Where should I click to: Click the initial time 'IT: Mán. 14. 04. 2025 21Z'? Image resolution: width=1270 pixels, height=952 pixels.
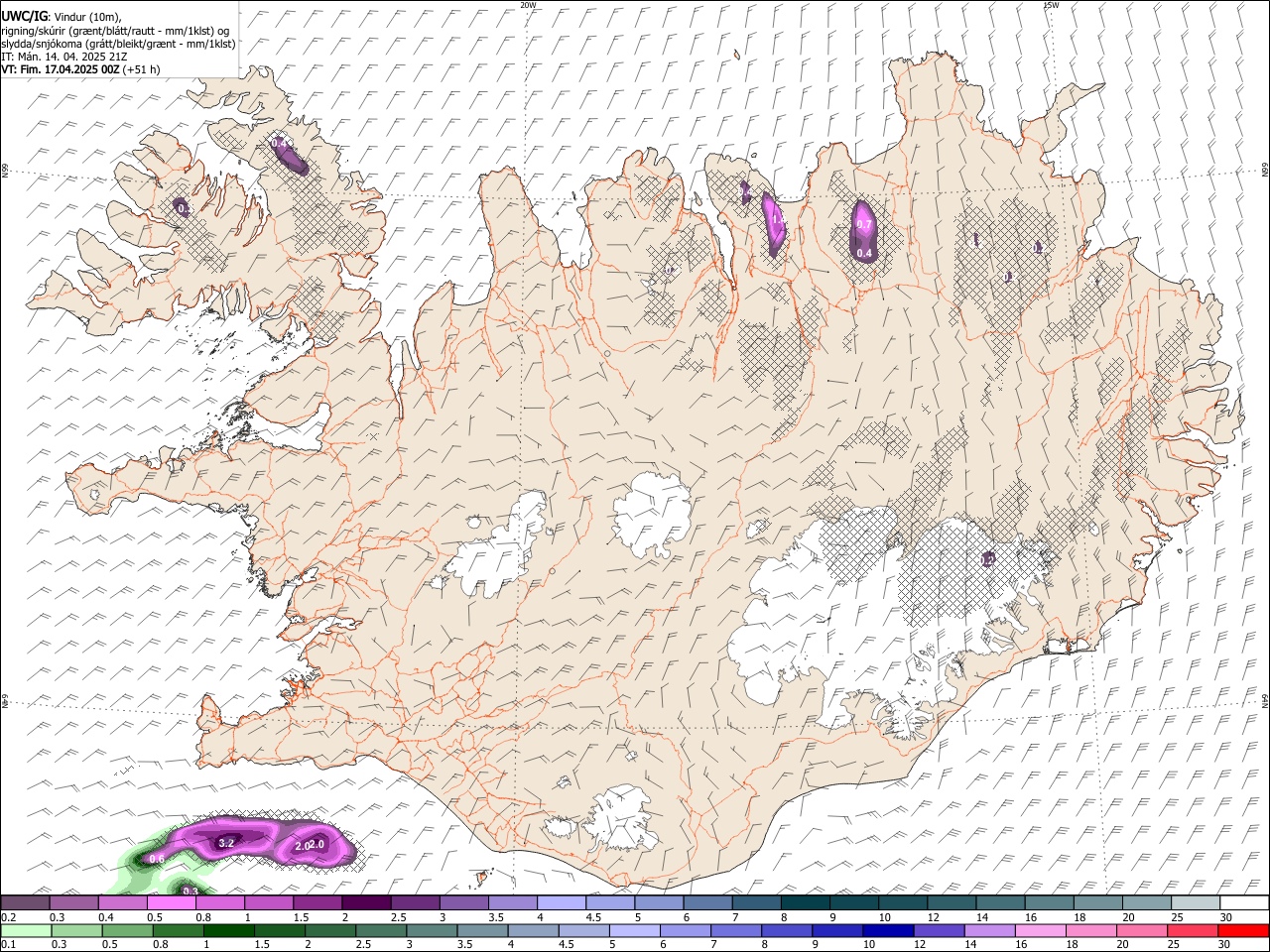pos(65,57)
